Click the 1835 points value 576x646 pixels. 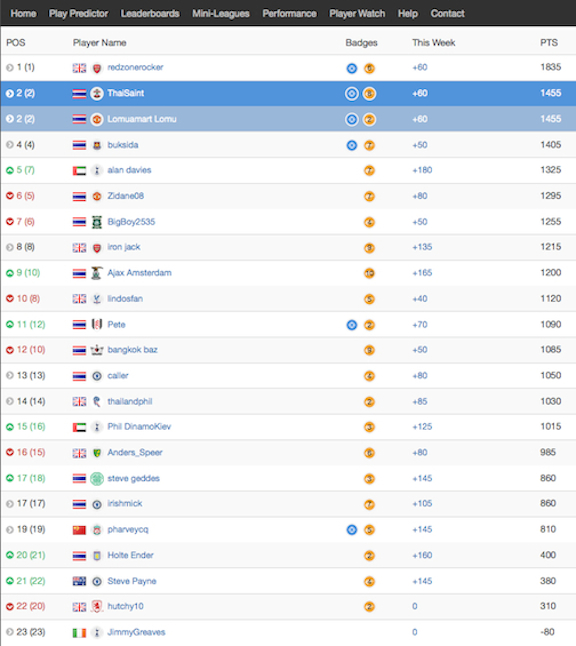(551, 67)
